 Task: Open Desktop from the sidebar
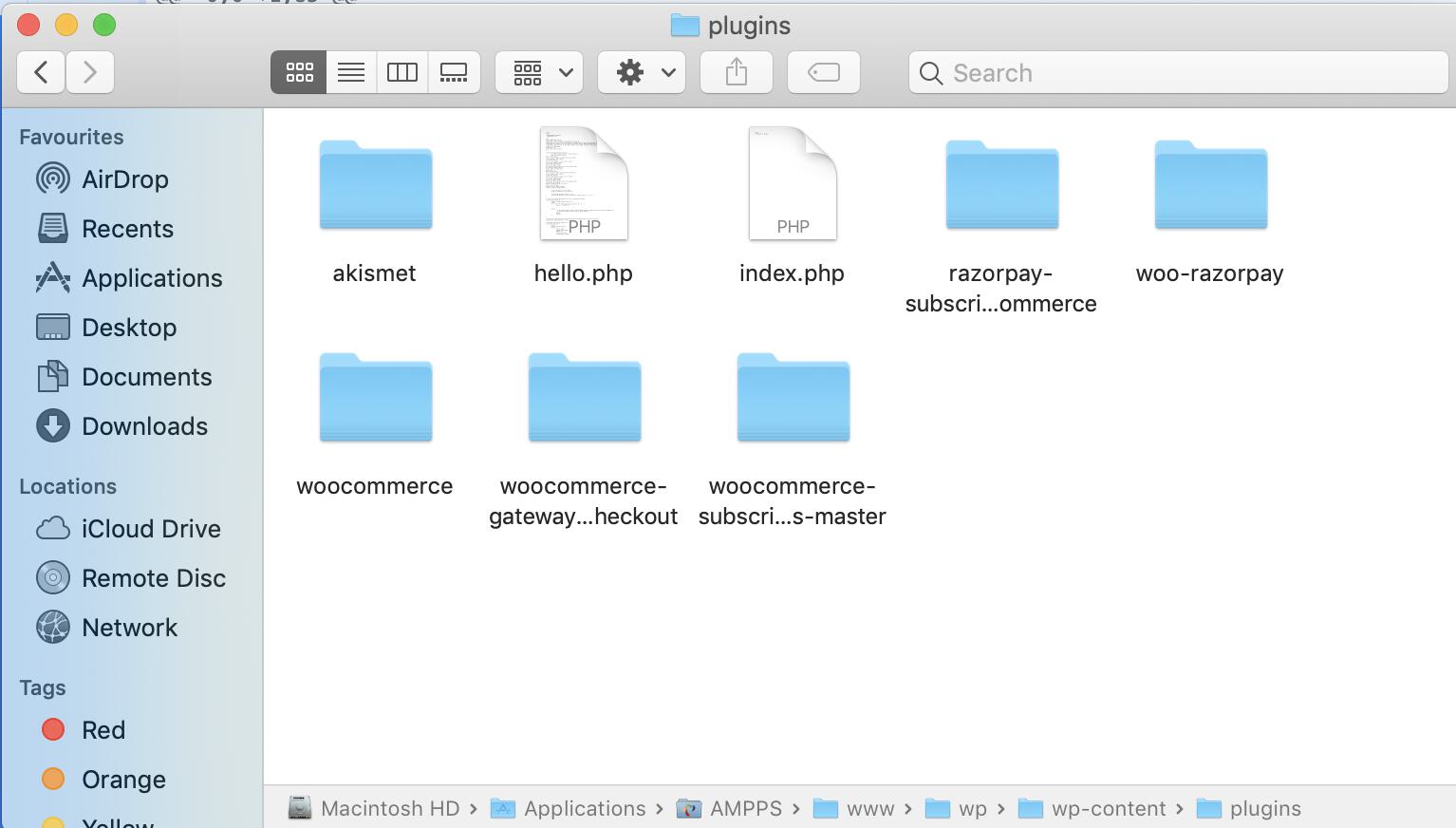[129, 328]
